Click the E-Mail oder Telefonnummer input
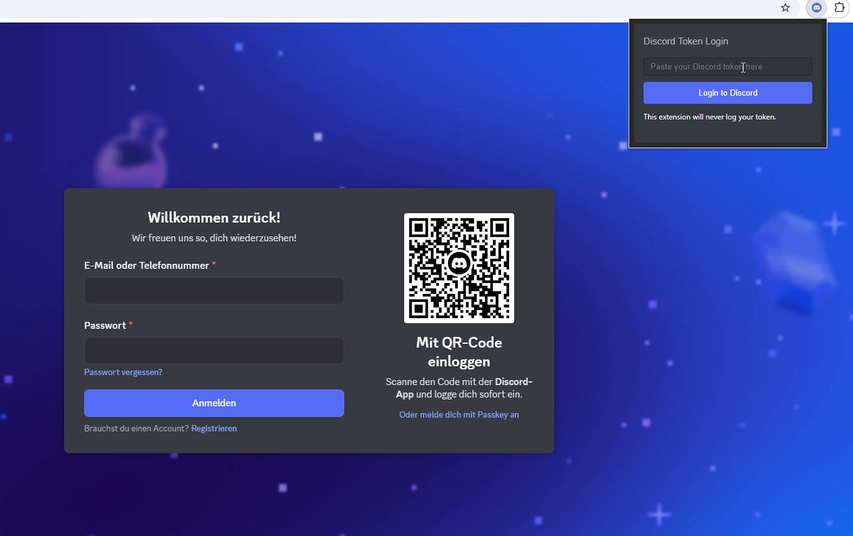The width and height of the screenshot is (853, 536). click(x=214, y=291)
